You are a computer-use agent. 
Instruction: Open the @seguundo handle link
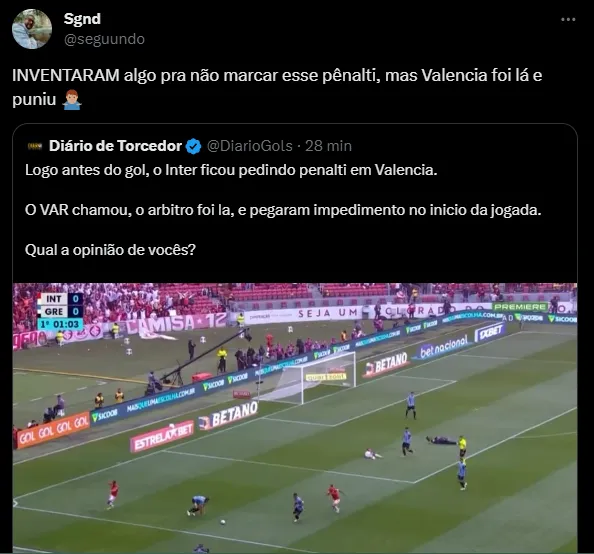[x=104, y=39]
